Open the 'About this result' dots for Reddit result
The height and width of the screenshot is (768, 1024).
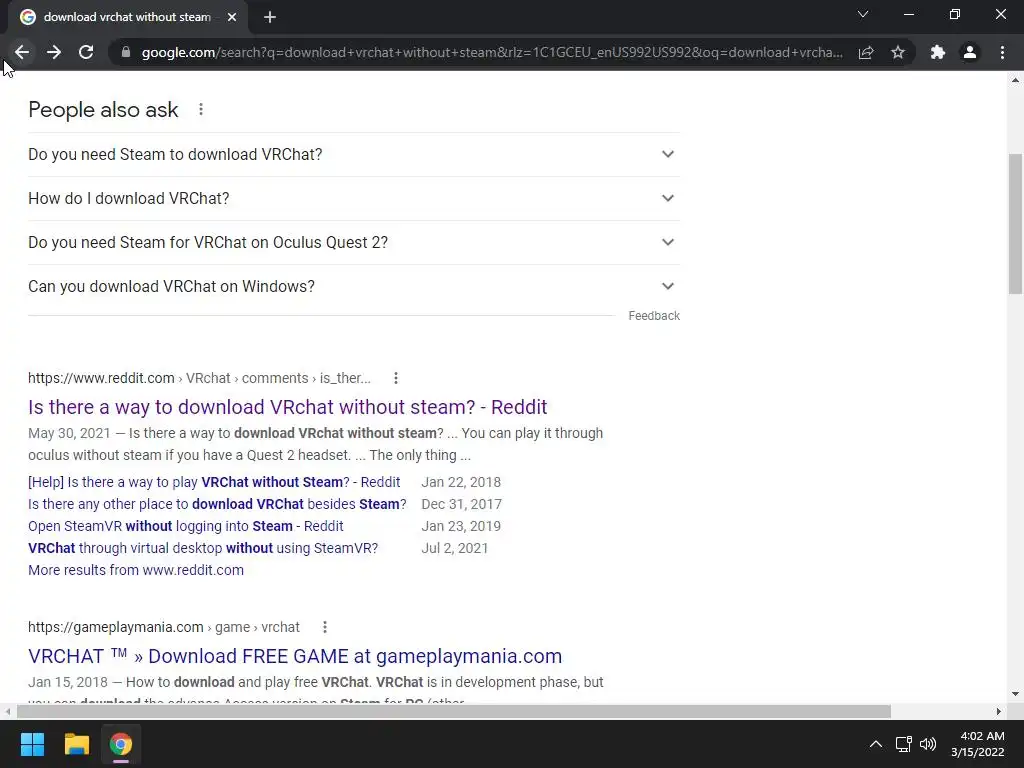point(396,378)
